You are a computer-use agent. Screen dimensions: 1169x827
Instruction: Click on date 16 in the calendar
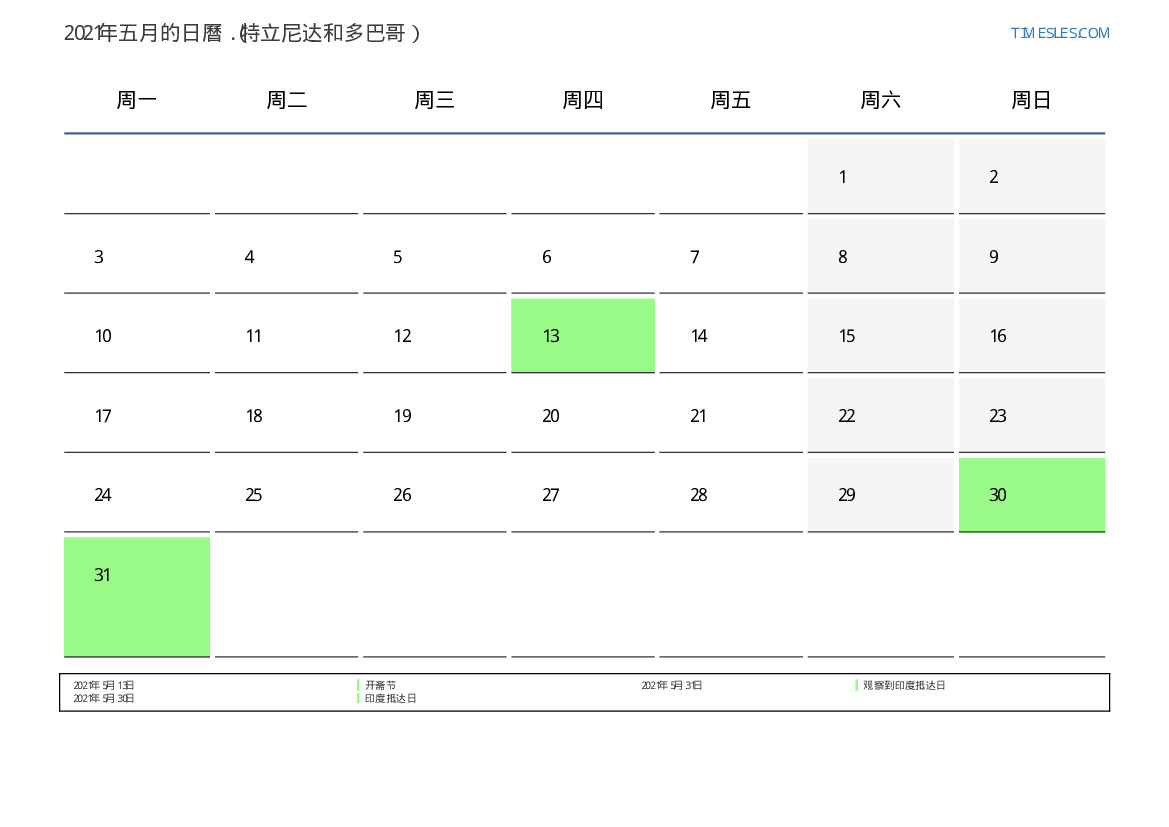[1032, 336]
